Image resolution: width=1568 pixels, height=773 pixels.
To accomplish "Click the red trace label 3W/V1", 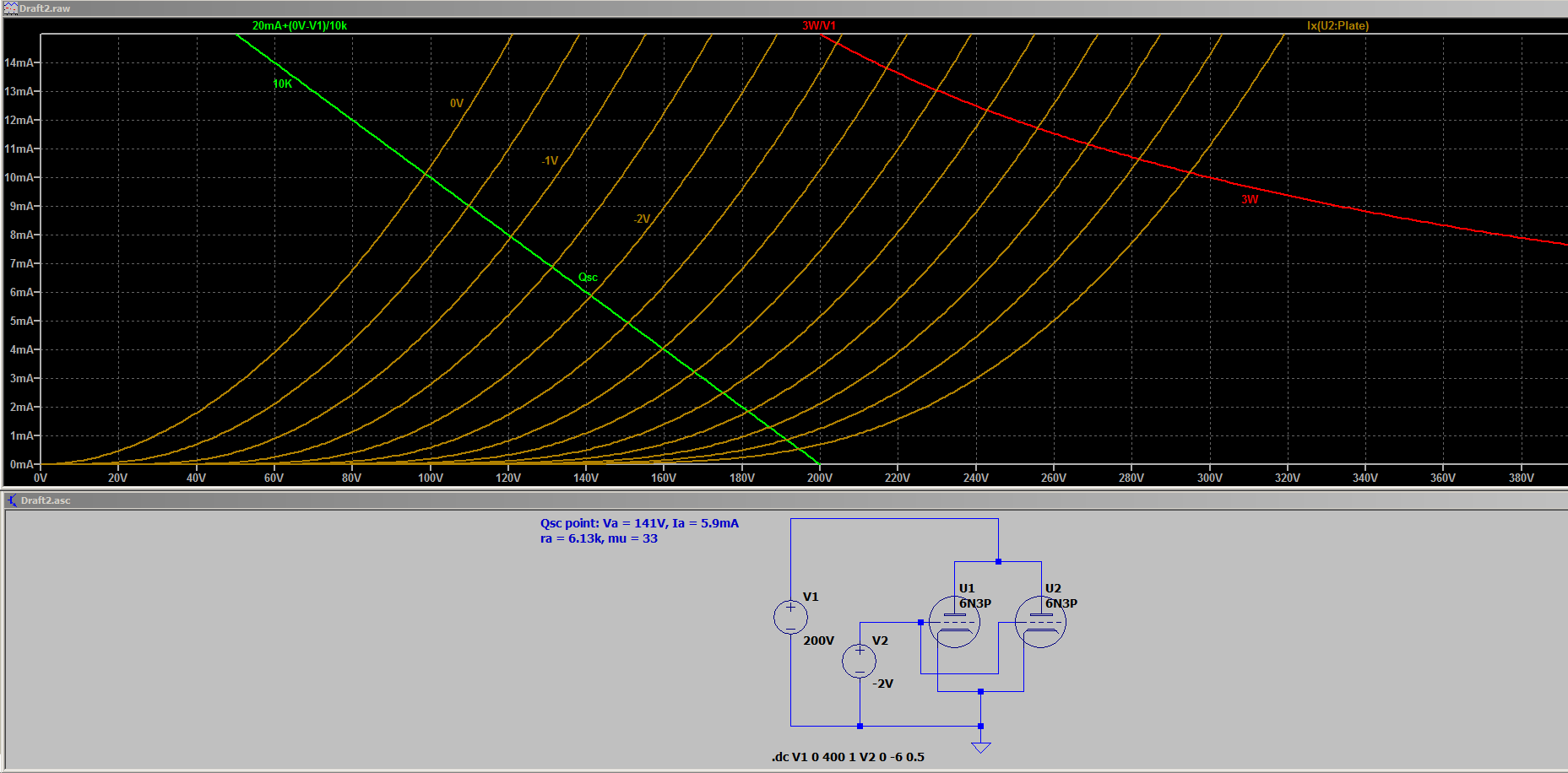I will coord(819,25).
